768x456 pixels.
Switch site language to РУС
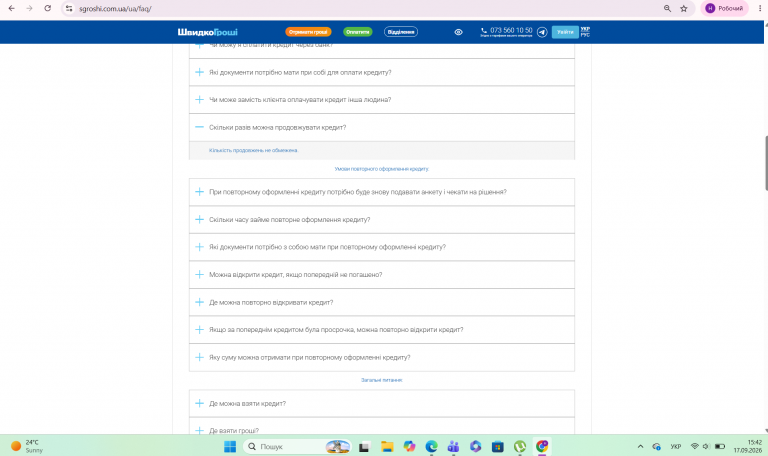pyautogui.click(x=585, y=35)
